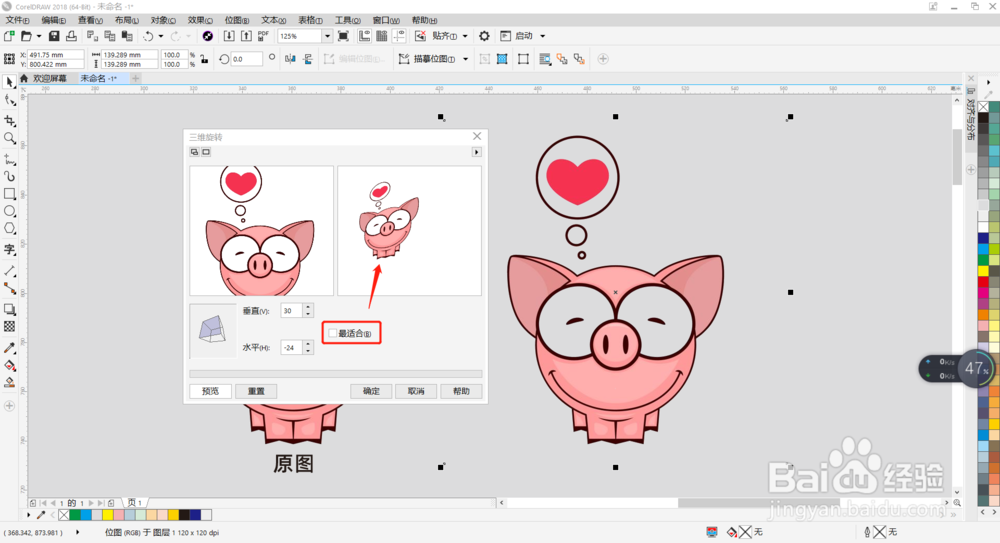This screenshot has width=1000, height=543.
Task: Select the Drop Shadow tool
Action: tap(10, 309)
